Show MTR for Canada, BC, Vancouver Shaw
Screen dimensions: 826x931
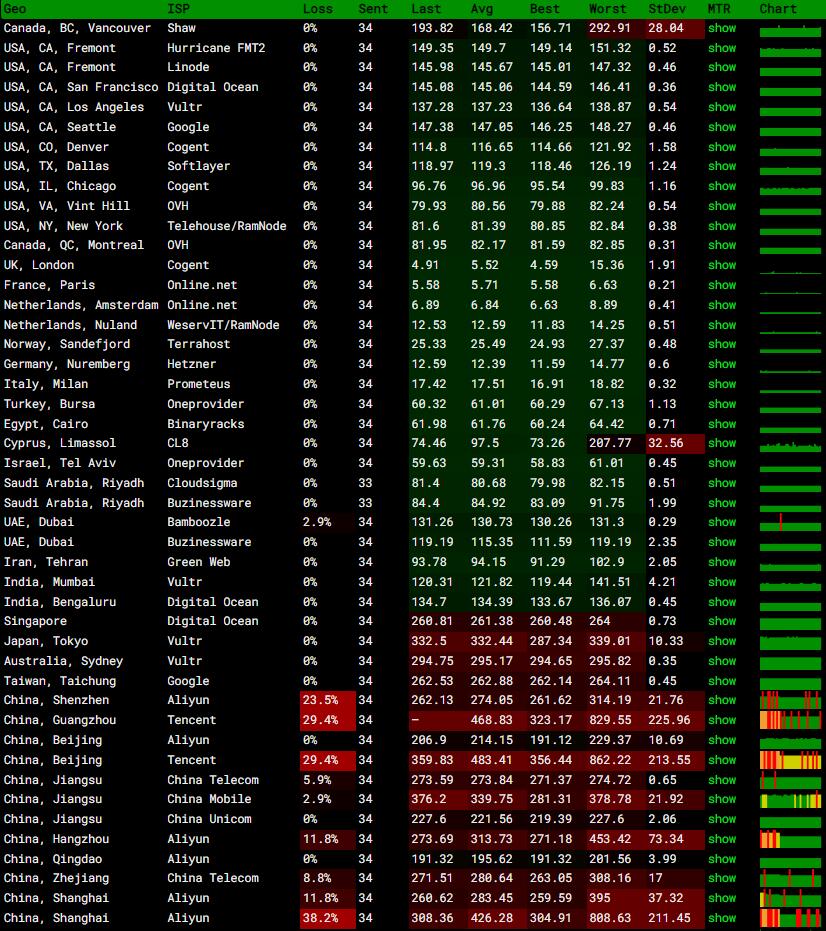pos(722,28)
